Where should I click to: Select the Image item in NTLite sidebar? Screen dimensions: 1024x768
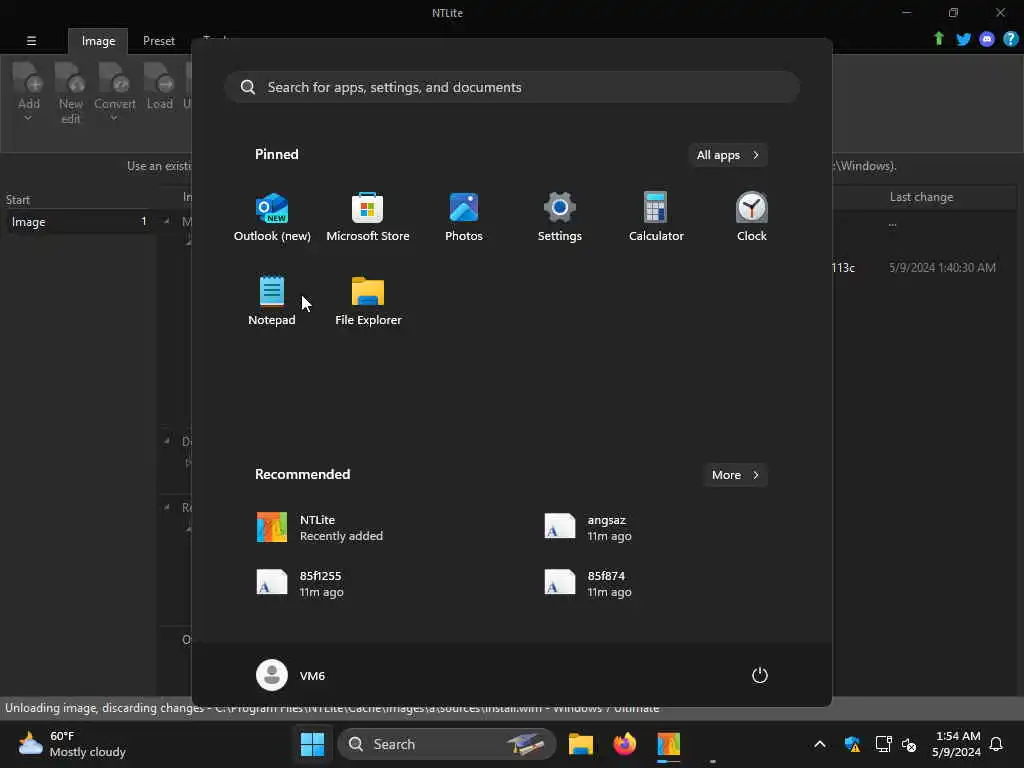[x=80, y=222]
